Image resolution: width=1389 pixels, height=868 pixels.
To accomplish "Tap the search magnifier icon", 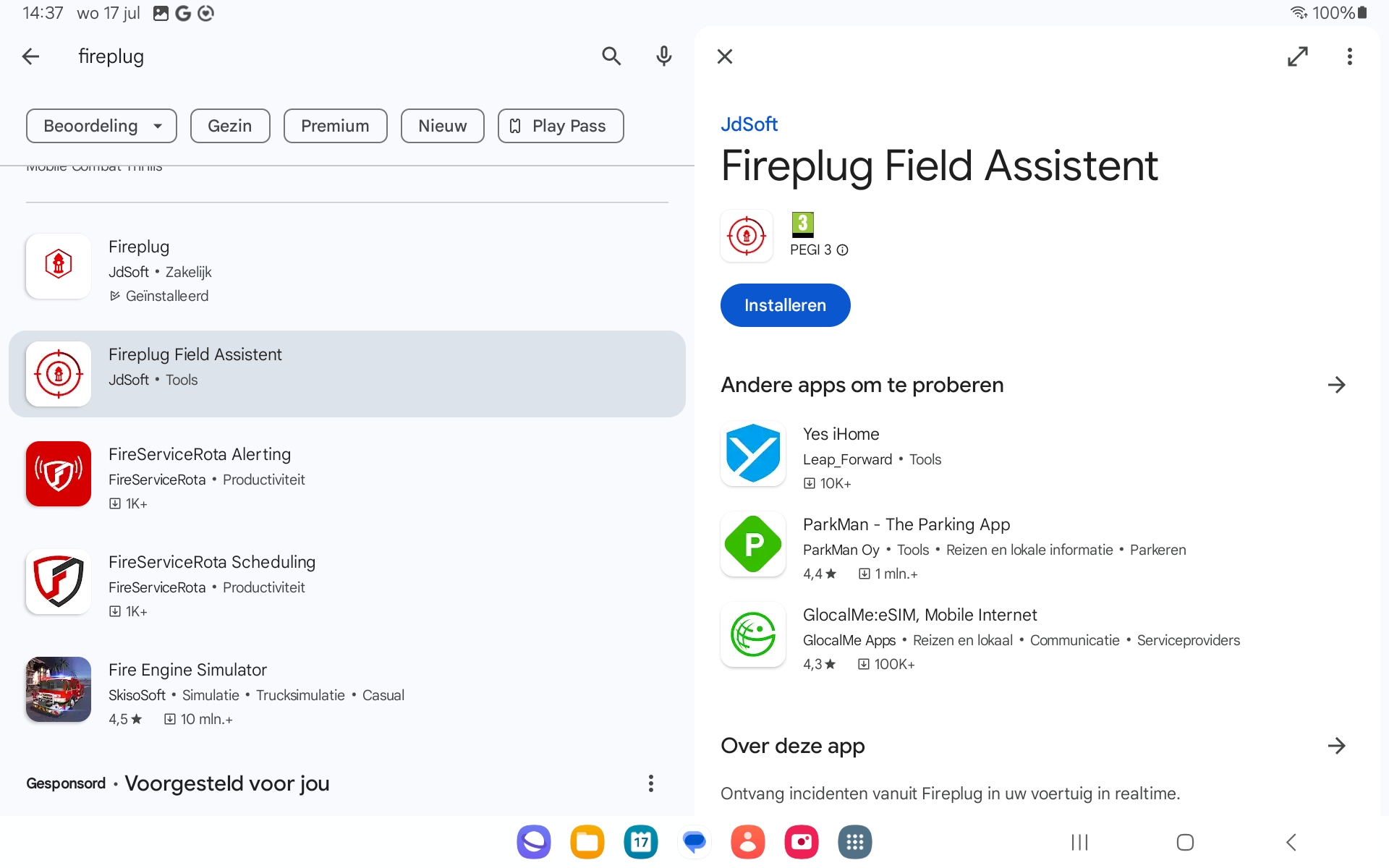I will click(x=611, y=56).
